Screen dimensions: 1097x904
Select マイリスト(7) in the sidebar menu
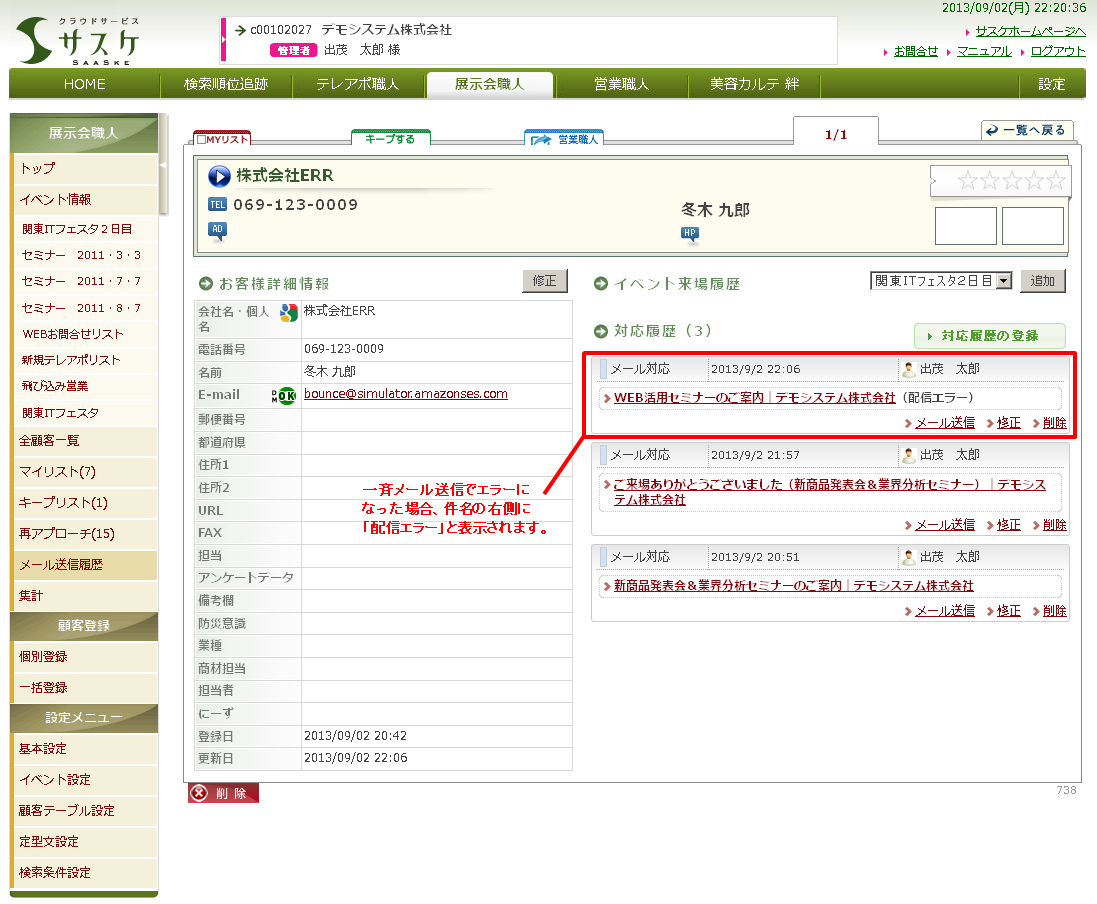click(x=57, y=471)
